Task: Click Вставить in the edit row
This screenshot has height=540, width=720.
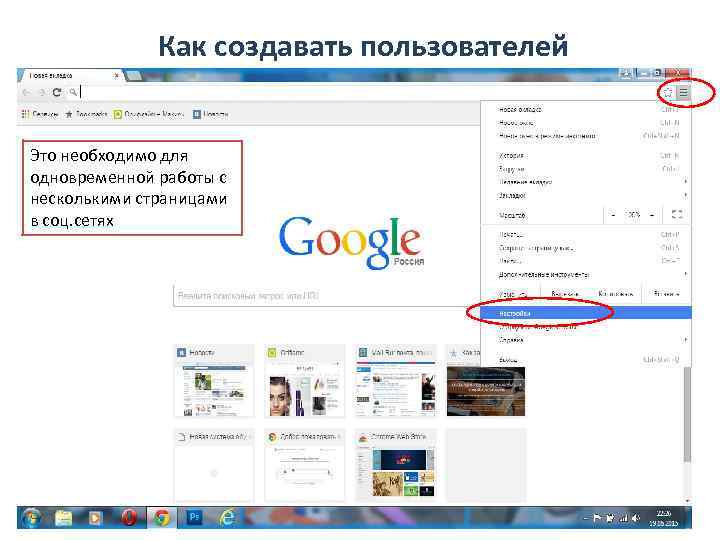Action: click(x=666, y=293)
